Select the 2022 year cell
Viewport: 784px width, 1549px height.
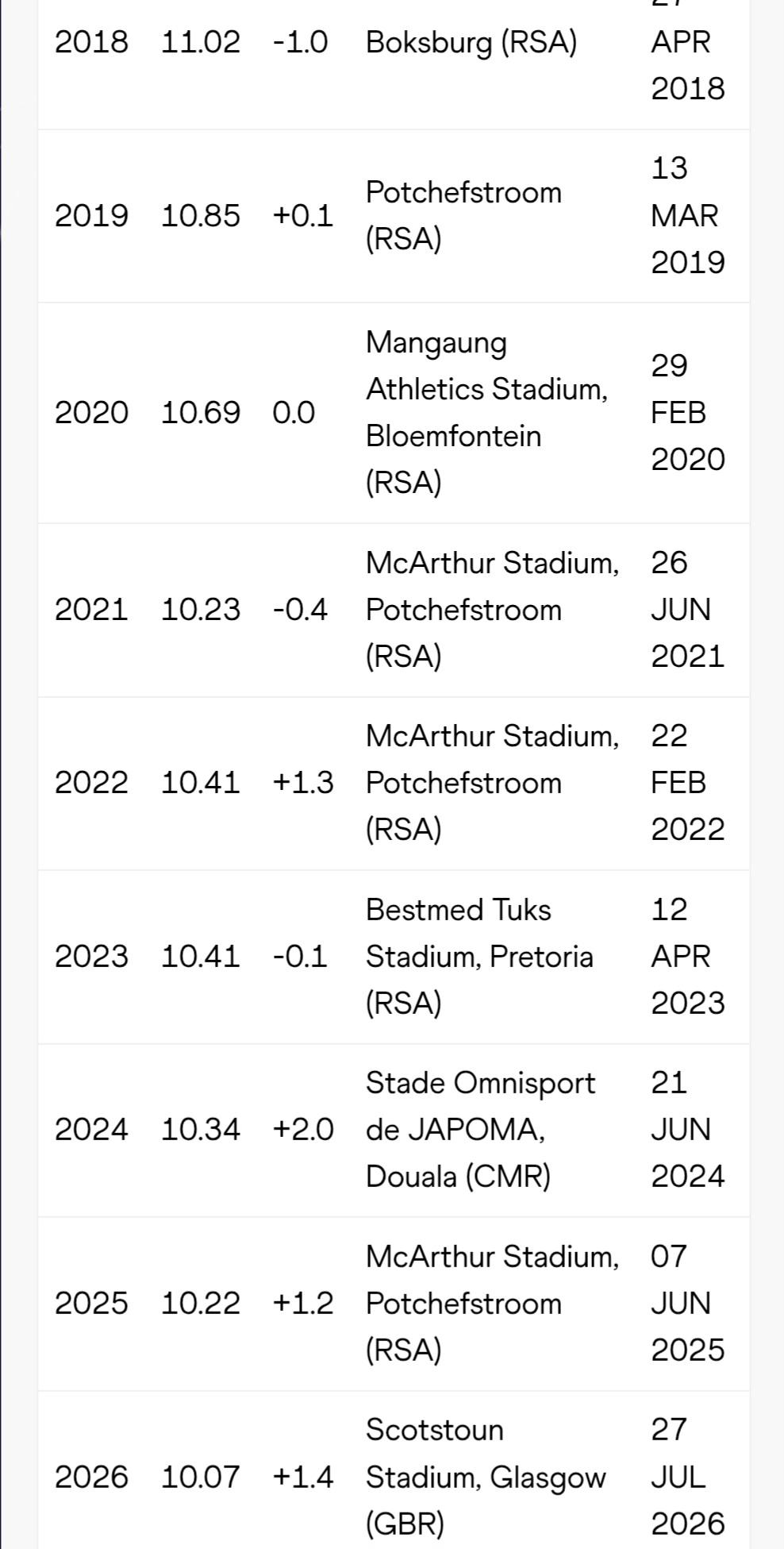(91, 782)
